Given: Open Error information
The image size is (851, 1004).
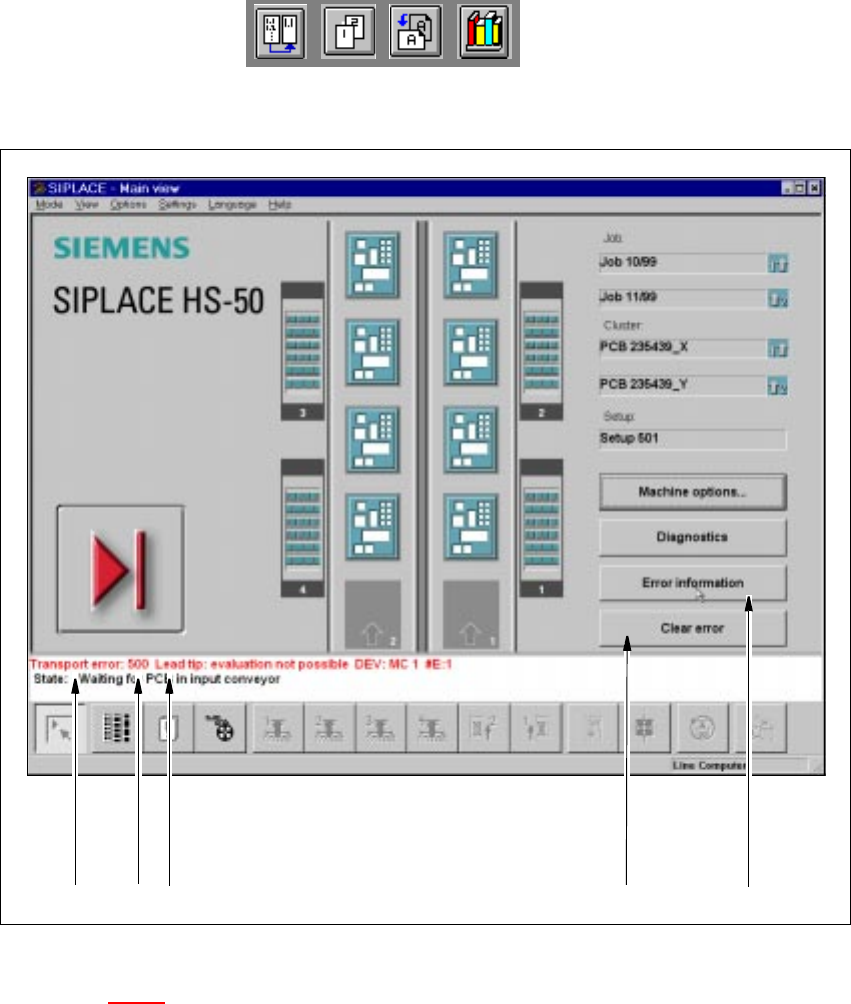Looking at the screenshot, I should point(693,583).
